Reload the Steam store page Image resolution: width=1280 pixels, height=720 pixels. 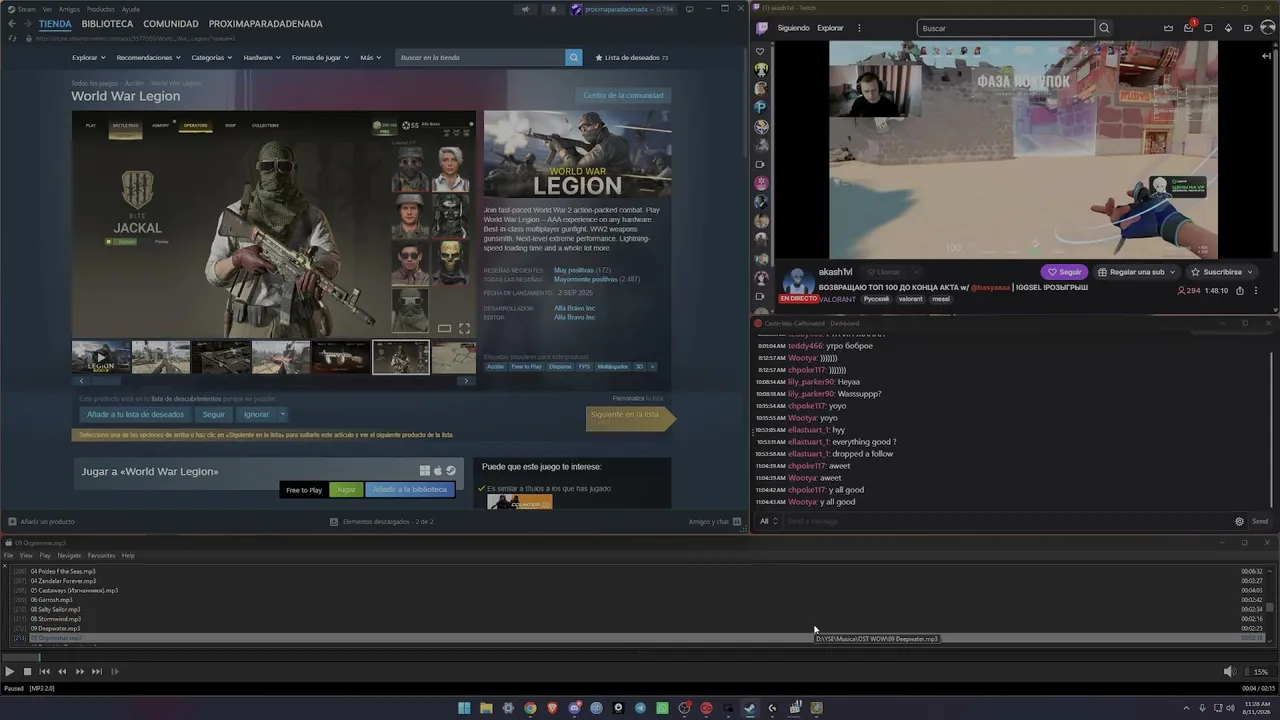12,38
